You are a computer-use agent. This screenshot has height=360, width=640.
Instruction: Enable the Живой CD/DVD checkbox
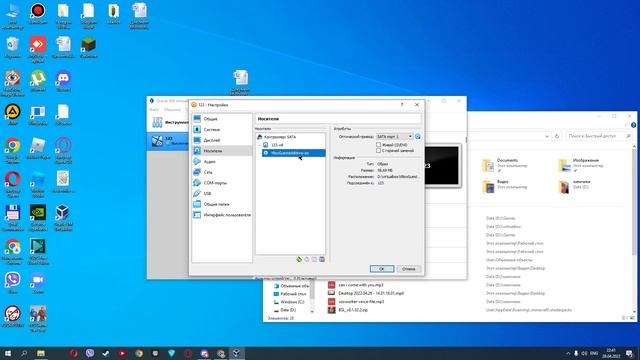pyautogui.click(x=378, y=145)
